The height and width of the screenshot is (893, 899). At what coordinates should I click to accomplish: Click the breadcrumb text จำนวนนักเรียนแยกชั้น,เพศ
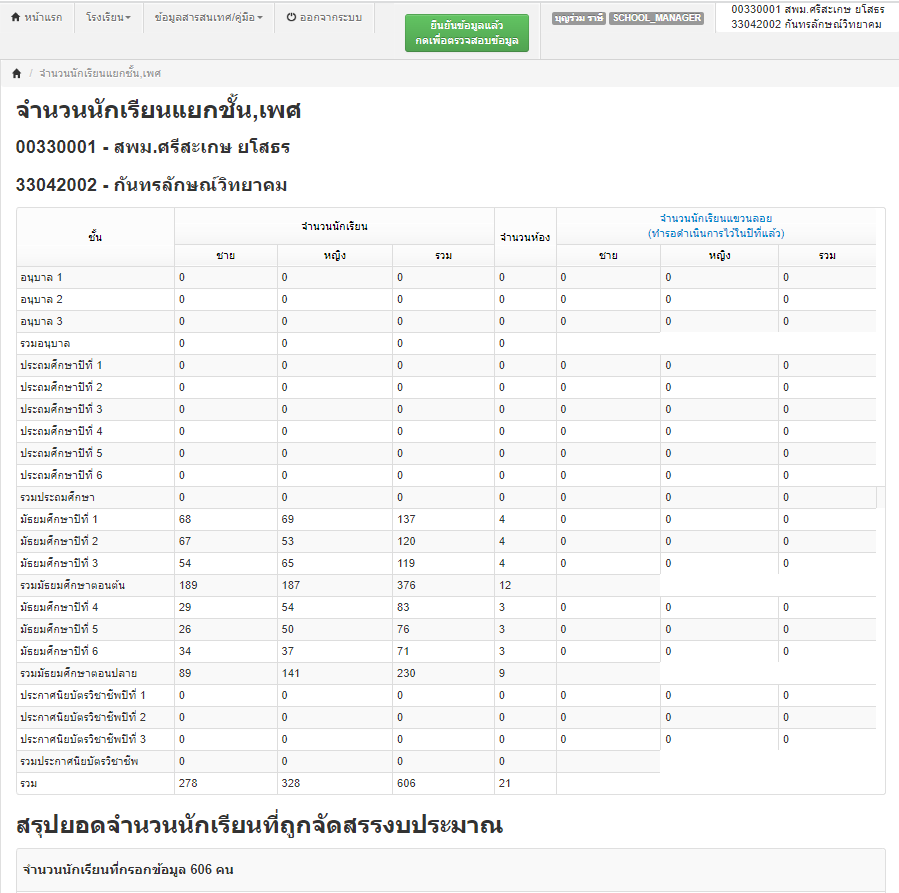[100, 74]
